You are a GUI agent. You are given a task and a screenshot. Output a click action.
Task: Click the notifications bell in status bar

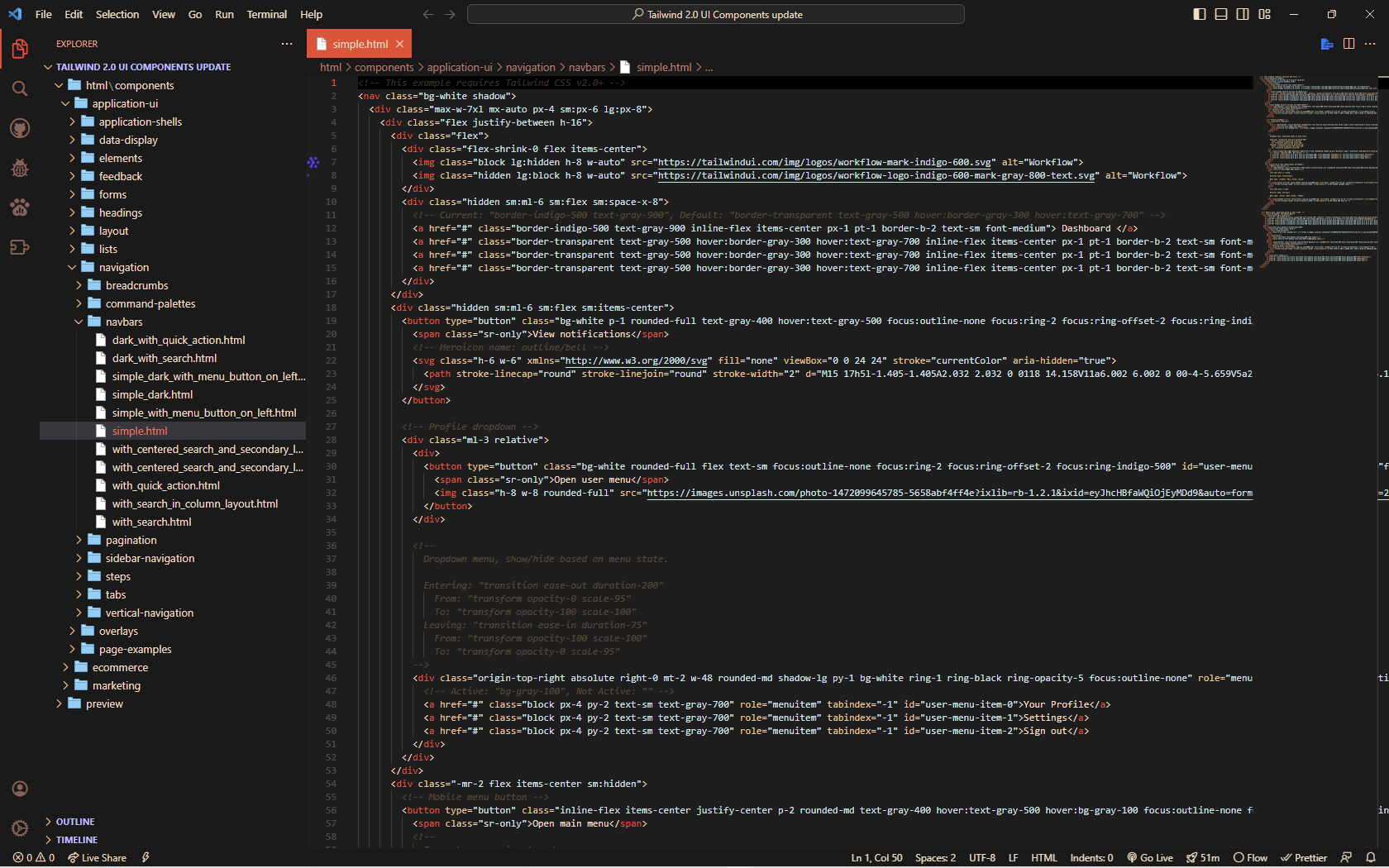[x=1370, y=857]
